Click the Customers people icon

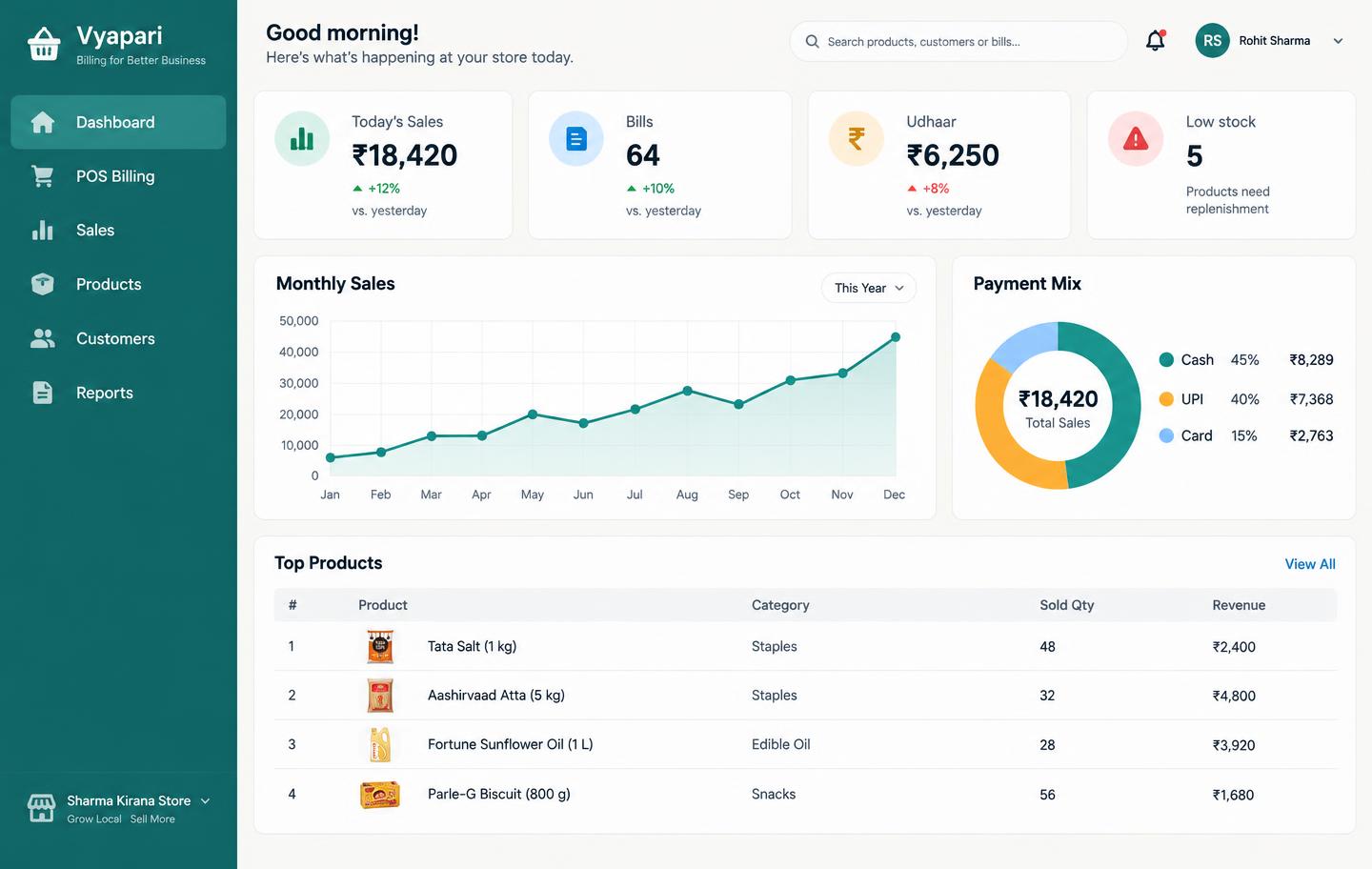43,338
